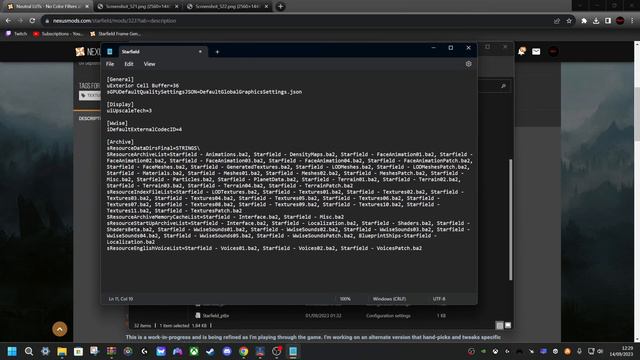The width and height of the screenshot is (640, 360).
Task: Open Nexus Mods messages envelope
Action: pos(536,51)
